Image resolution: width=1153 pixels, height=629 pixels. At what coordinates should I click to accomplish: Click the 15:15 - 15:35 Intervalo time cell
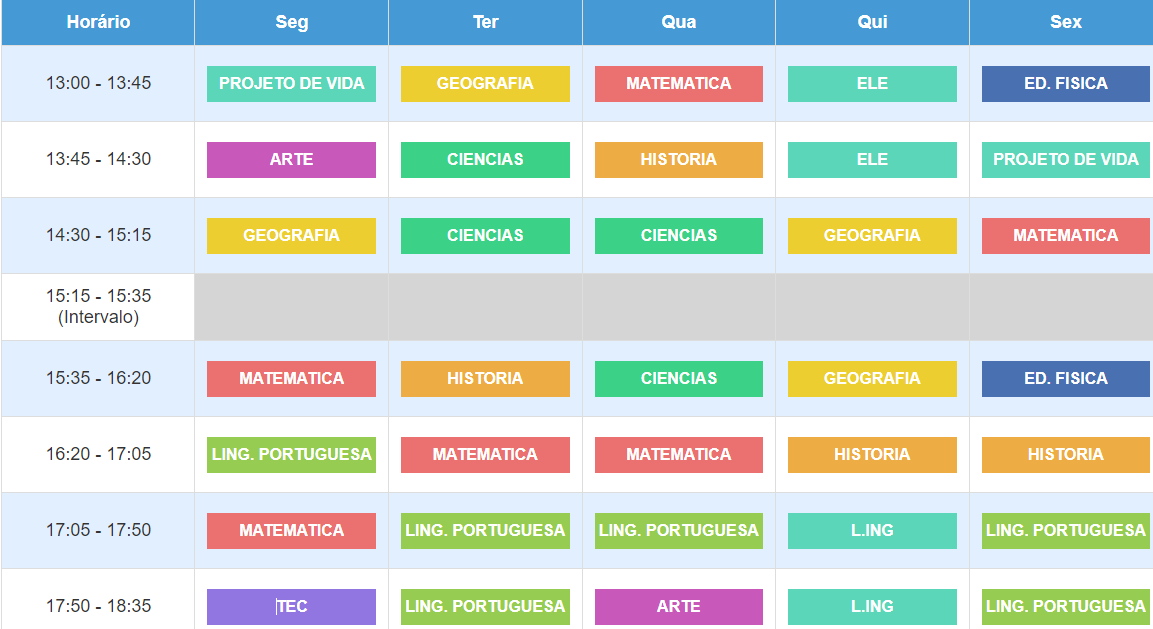pyautogui.click(x=98, y=307)
